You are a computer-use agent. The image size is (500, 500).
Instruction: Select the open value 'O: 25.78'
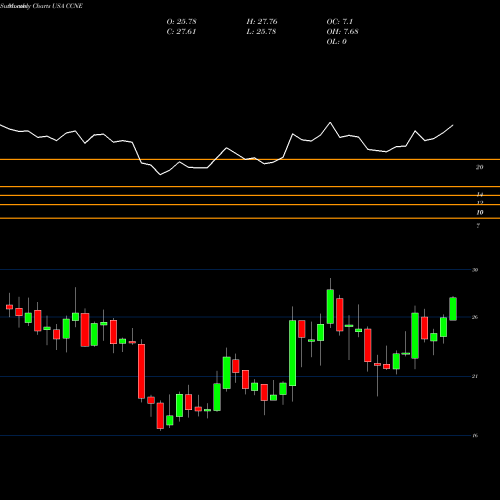point(181,22)
